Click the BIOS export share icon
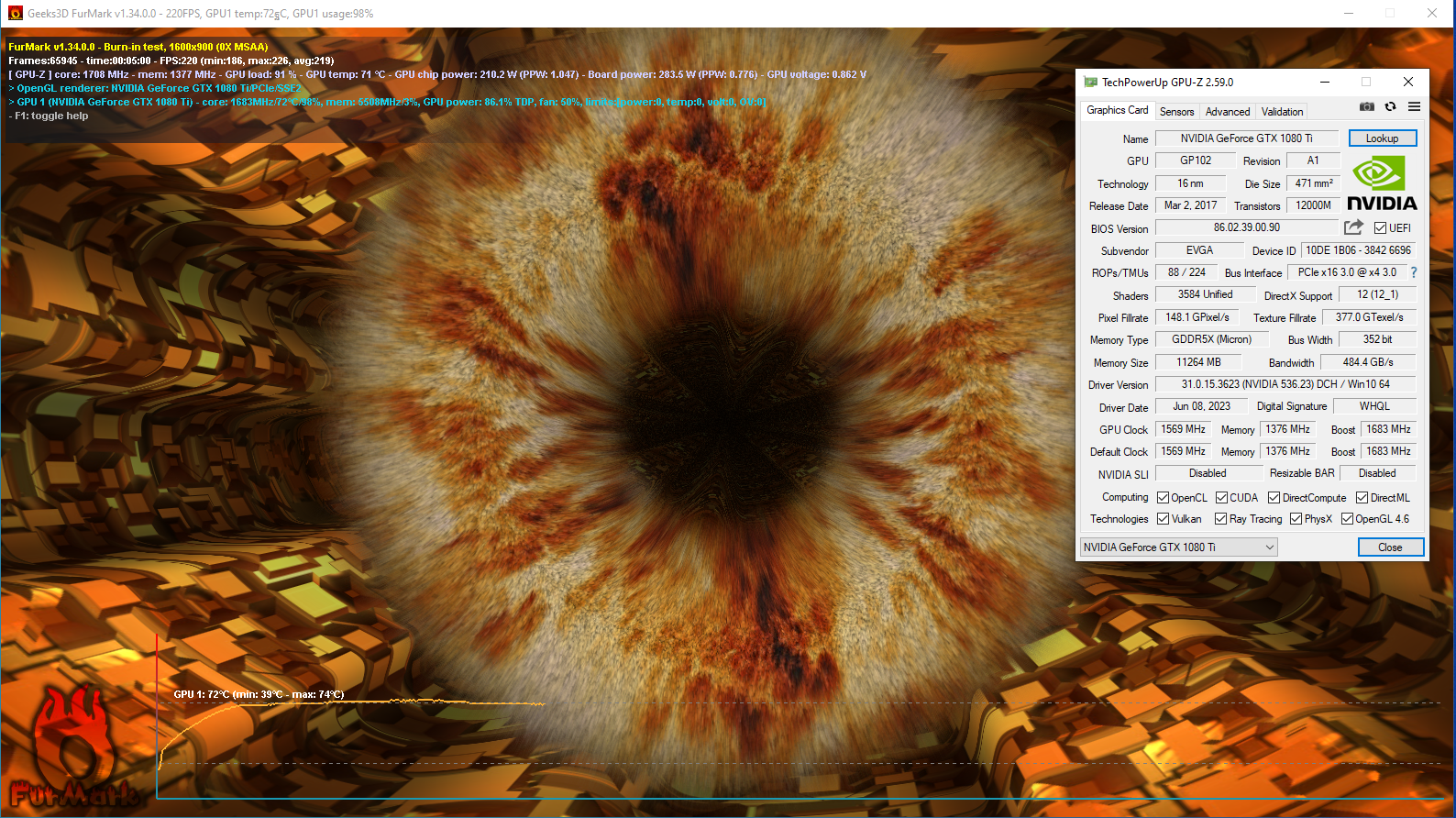1456x818 pixels. (1353, 227)
